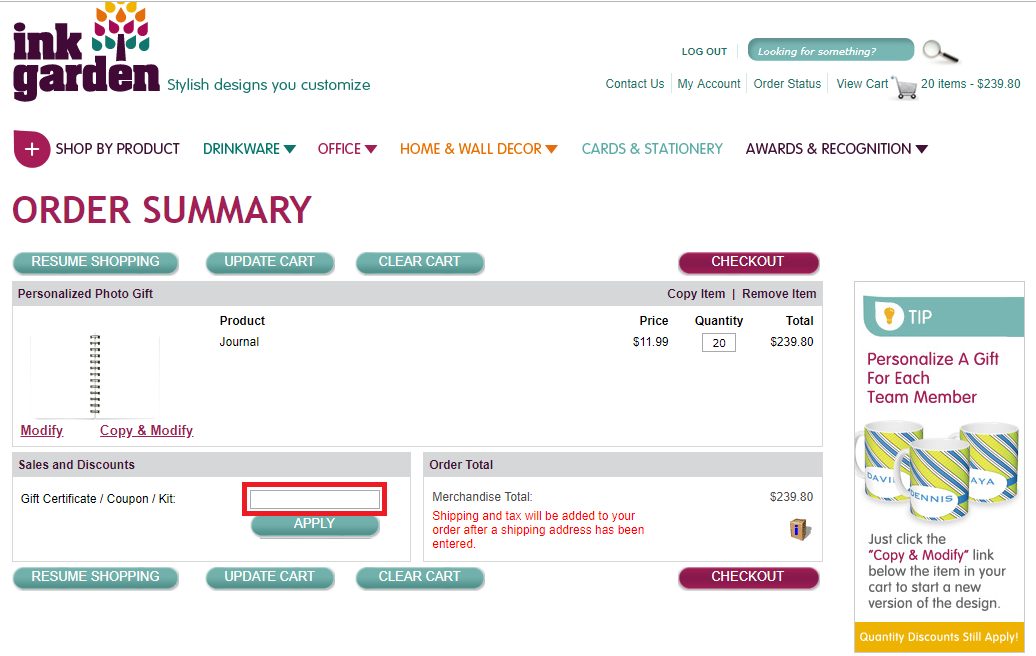Screen dimensions: 1036x656
Task: Open the Office menu
Action: pos(339,149)
